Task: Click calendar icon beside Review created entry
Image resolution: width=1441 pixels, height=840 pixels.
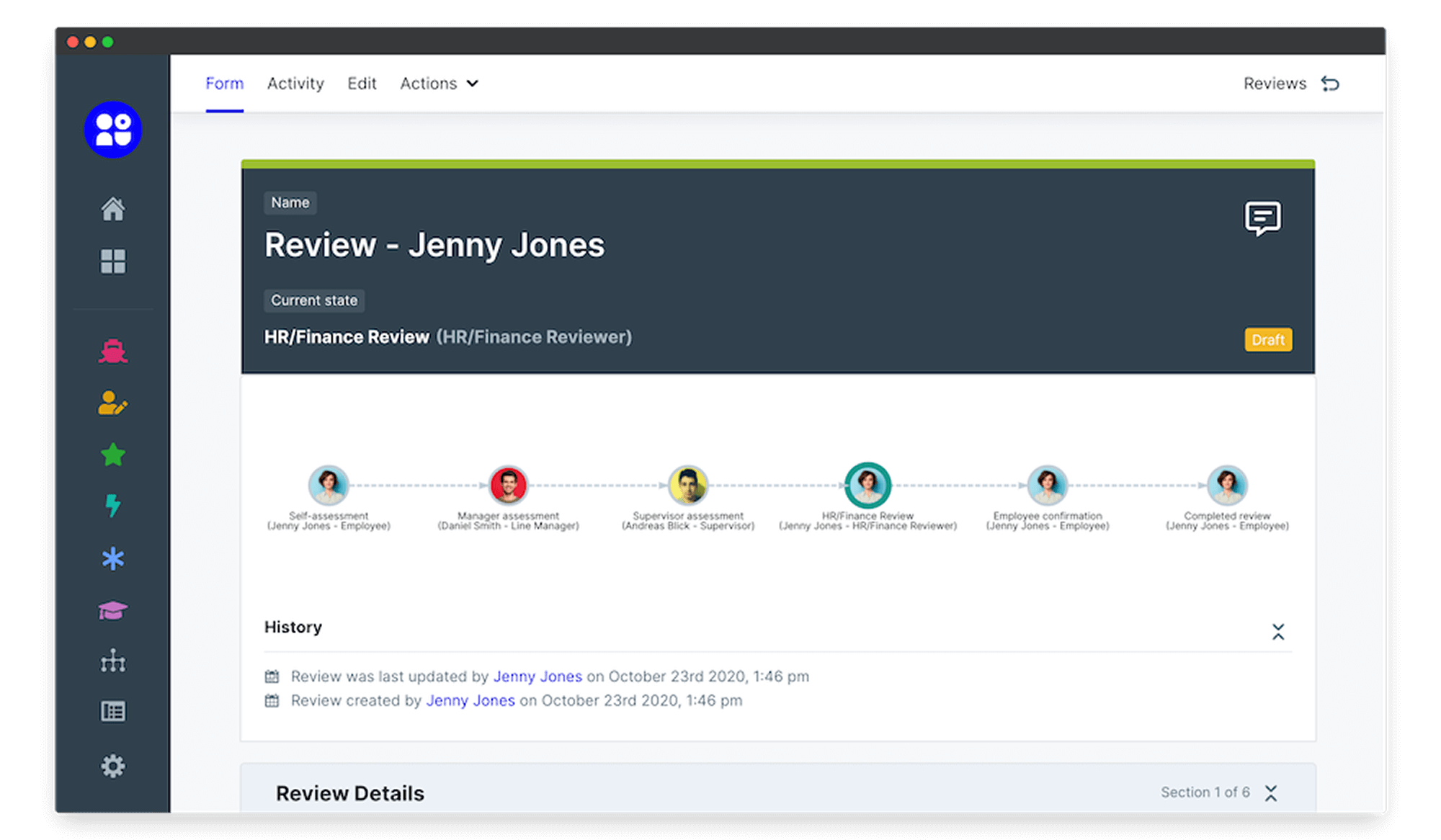Action: [272, 700]
